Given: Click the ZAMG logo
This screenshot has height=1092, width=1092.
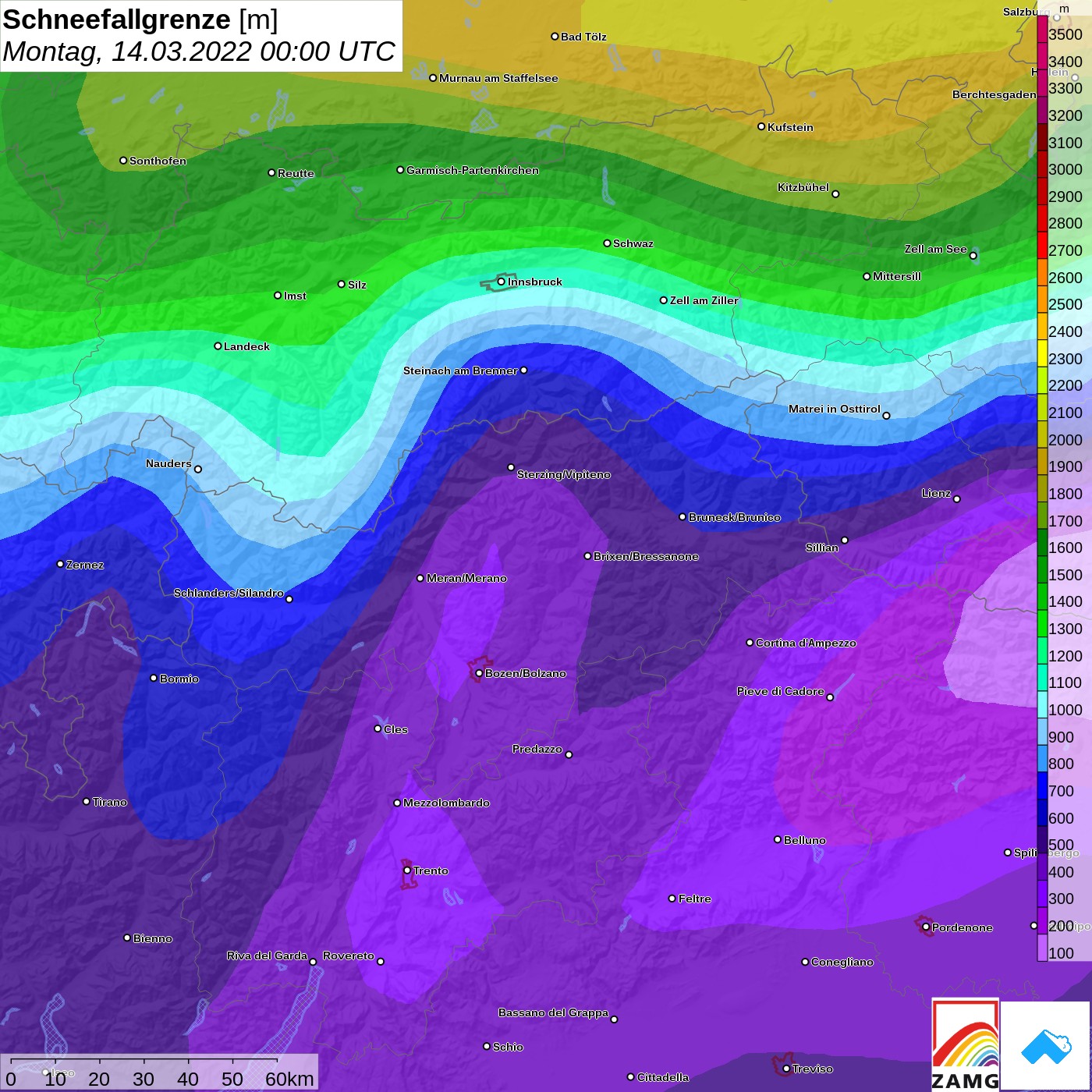Looking at the screenshot, I should (x=965, y=1044).
